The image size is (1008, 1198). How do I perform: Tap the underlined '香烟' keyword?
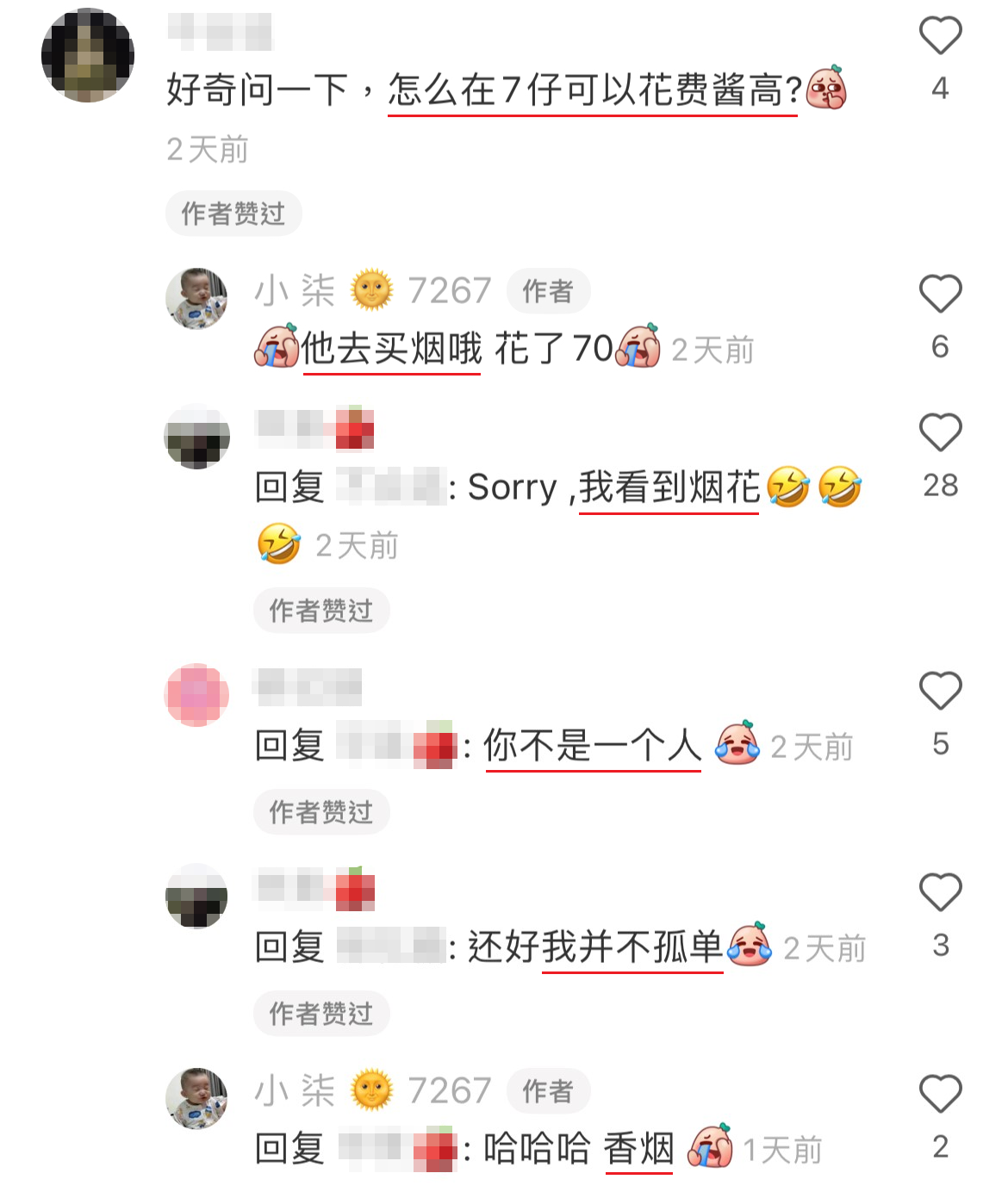coord(638,1149)
